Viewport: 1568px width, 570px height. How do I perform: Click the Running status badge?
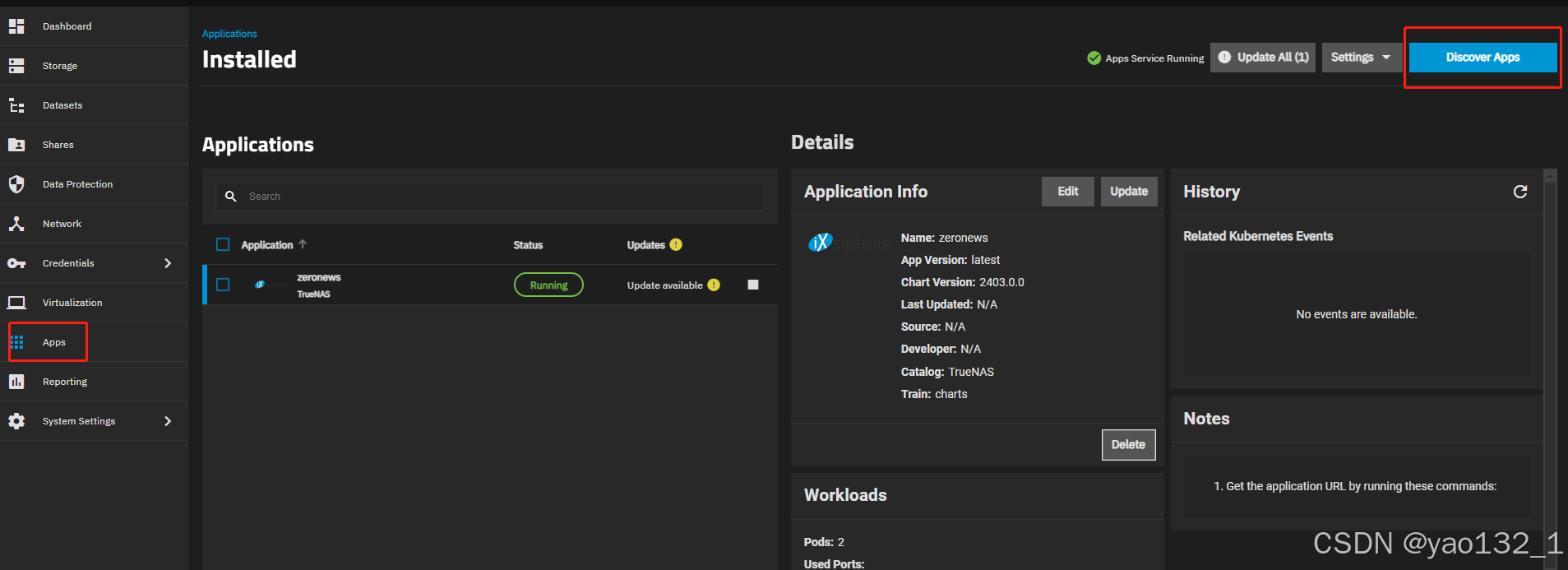[548, 285]
